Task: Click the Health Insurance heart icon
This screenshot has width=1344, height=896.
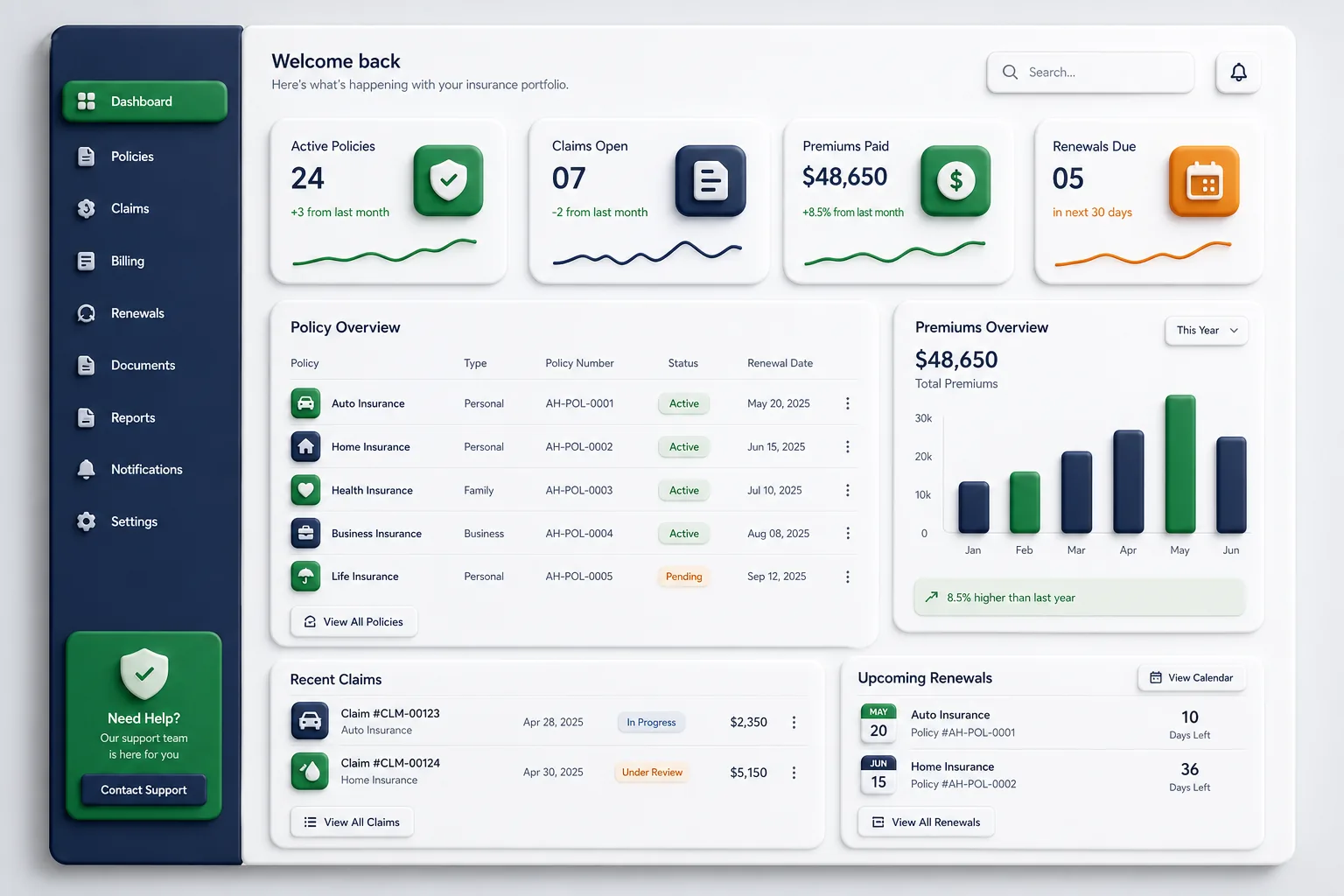Action: click(305, 490)
